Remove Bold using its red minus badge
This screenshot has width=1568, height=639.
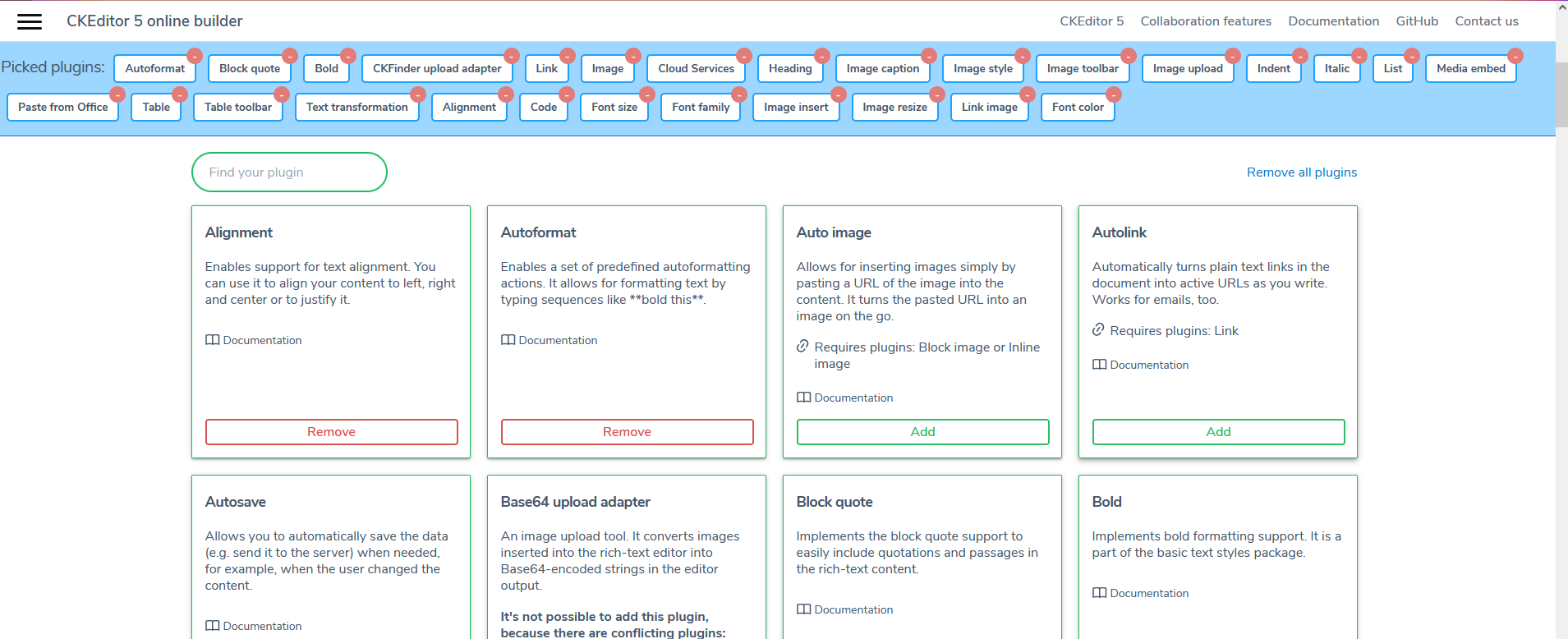(x=348, y=56)
